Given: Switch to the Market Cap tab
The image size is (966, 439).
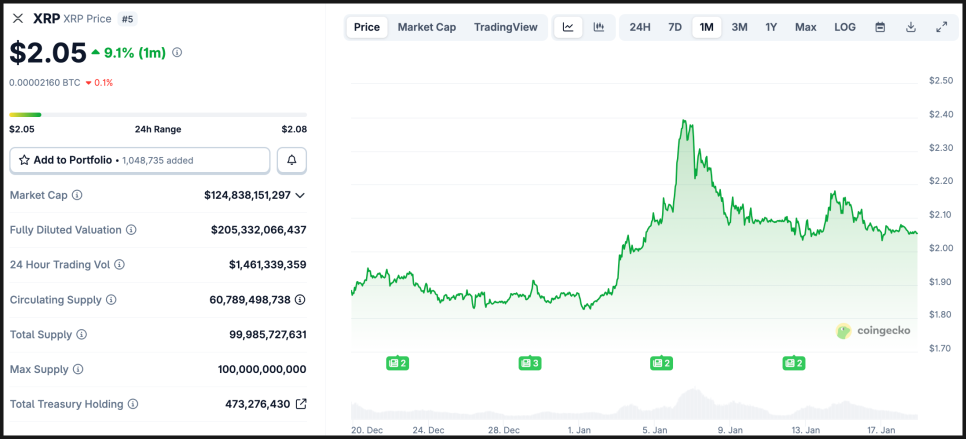Looking at the screenshot, I should pos(426,27).
